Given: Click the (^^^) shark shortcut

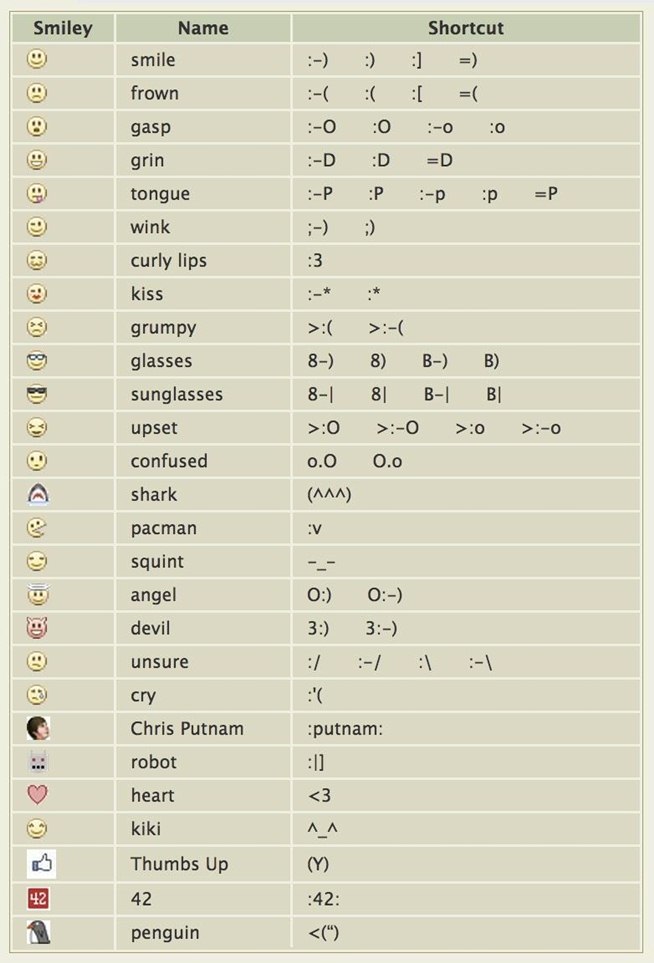Looking at the screenshot, I should tap(329, 494).
